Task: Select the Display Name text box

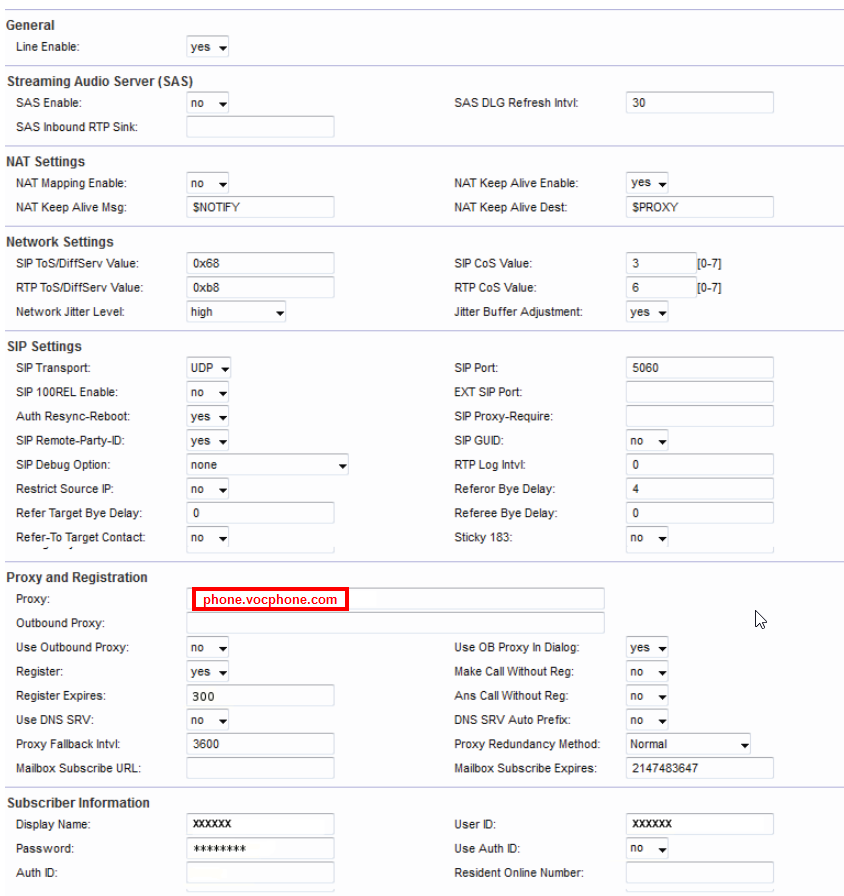Action: tap(260, 824)
